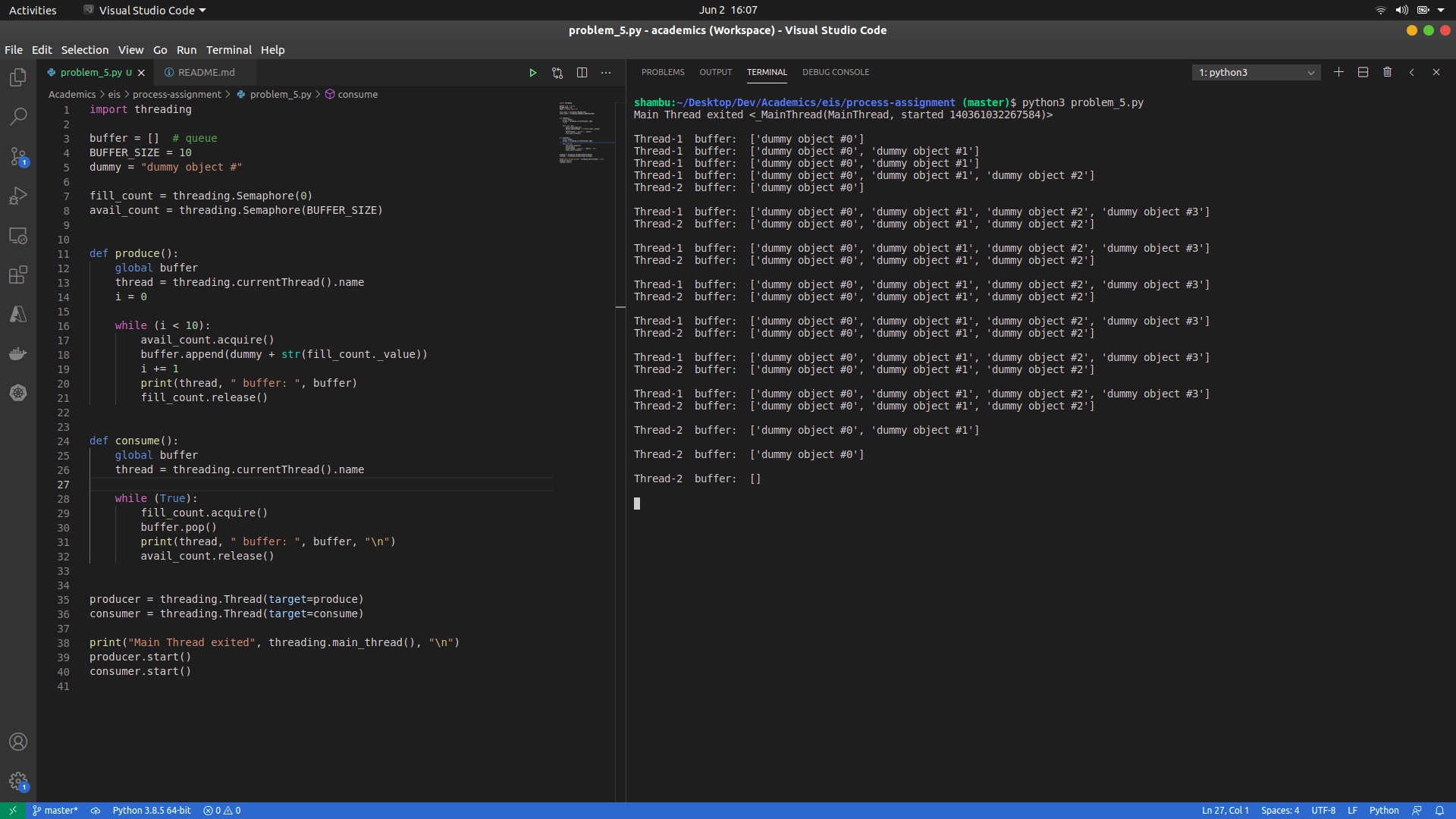Viewport: 1456px width, 819px height.
Task: Publish changes with cloud sync icon
Action: [x=96, y=811]
